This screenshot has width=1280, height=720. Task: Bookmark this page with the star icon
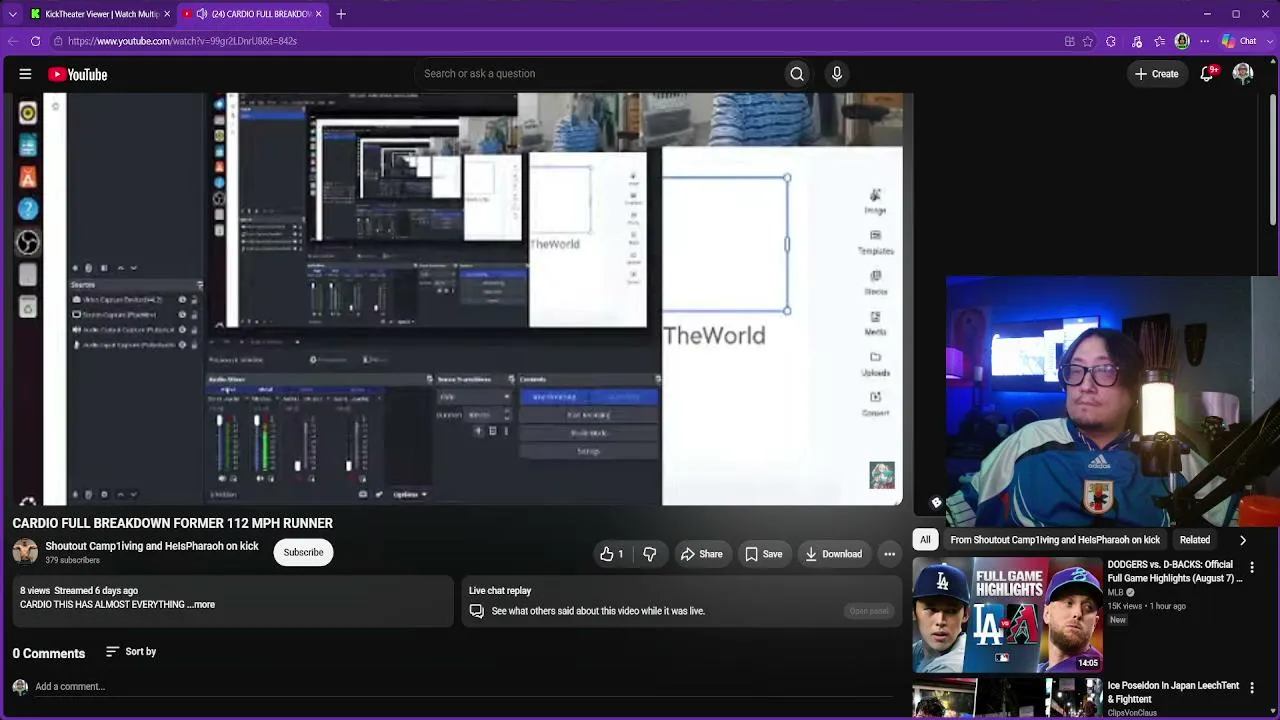[1088, 41]
